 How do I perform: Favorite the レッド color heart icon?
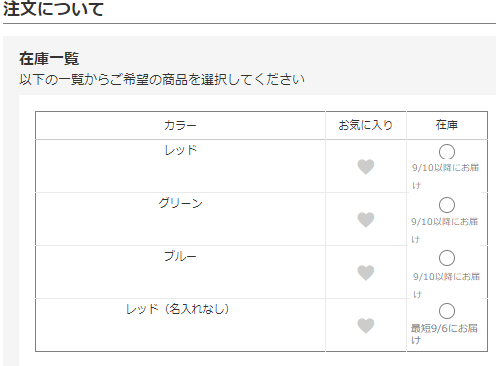pos(366,167)
